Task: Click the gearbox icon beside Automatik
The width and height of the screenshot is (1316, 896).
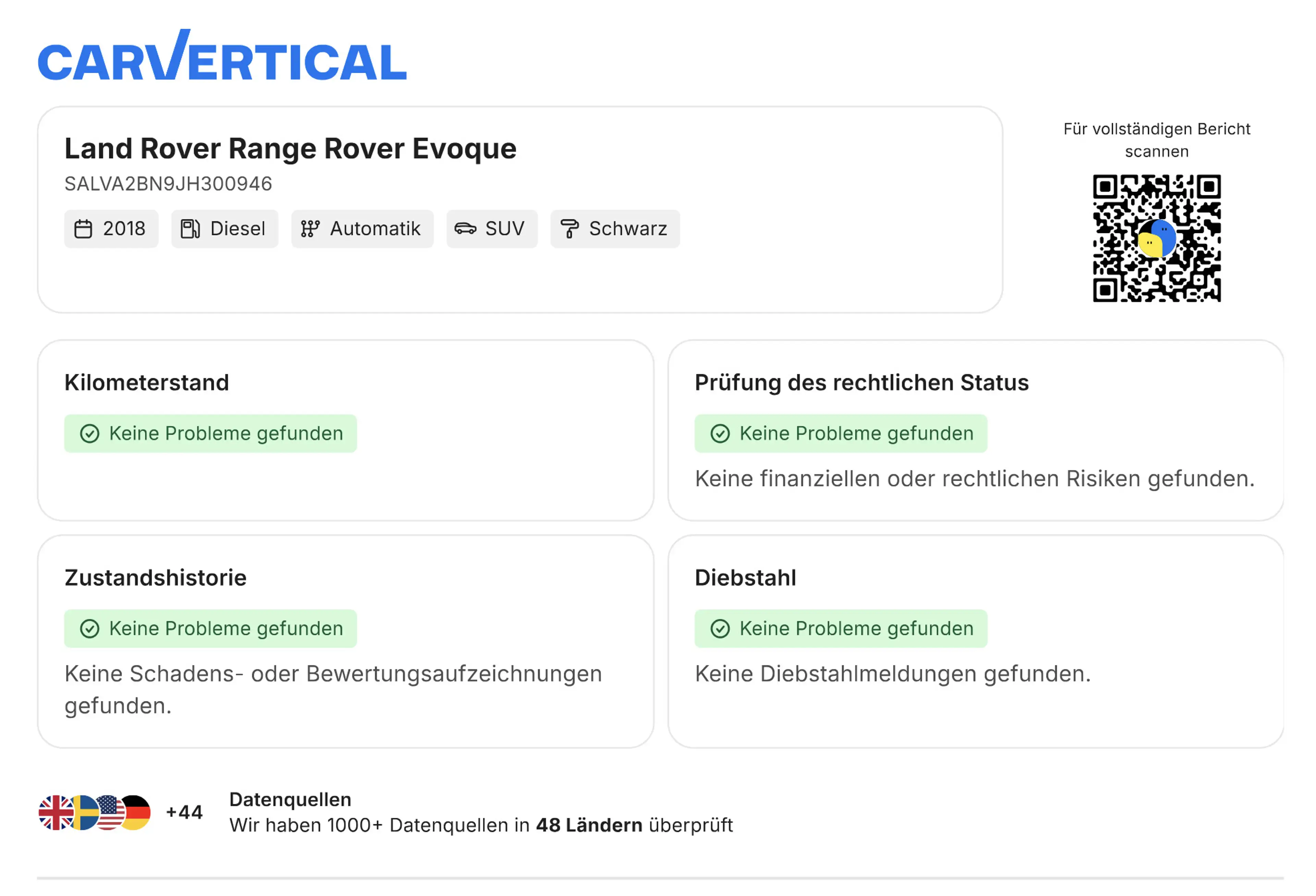Action: 310,229
